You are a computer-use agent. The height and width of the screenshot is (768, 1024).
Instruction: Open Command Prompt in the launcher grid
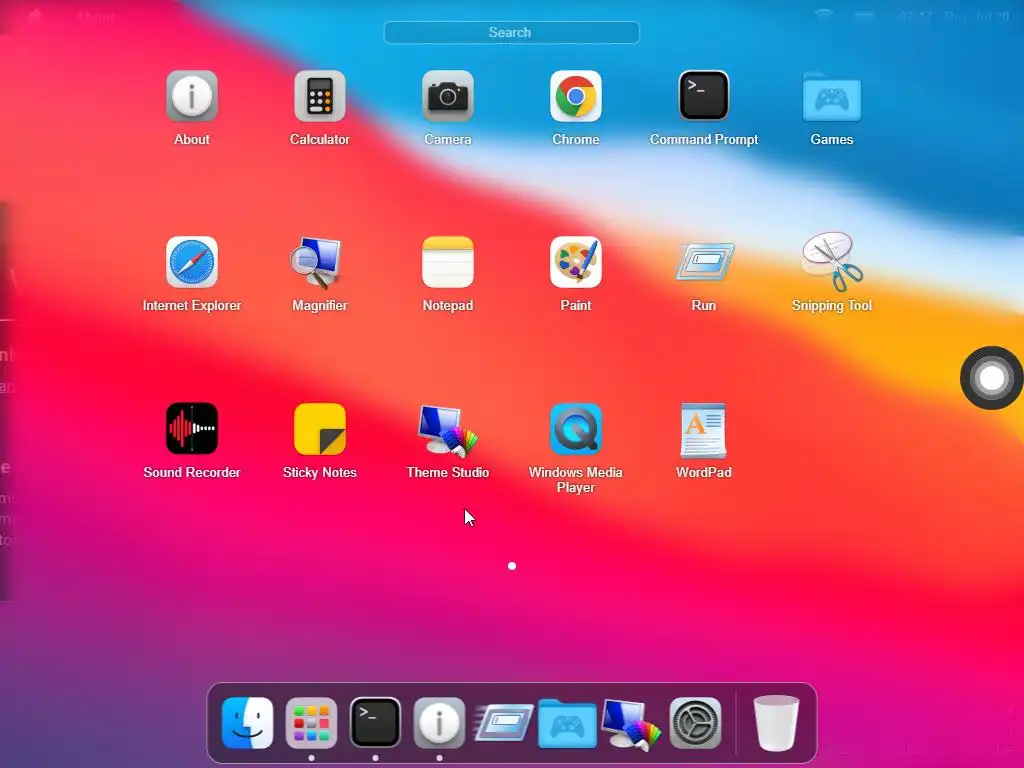point(703,96)
